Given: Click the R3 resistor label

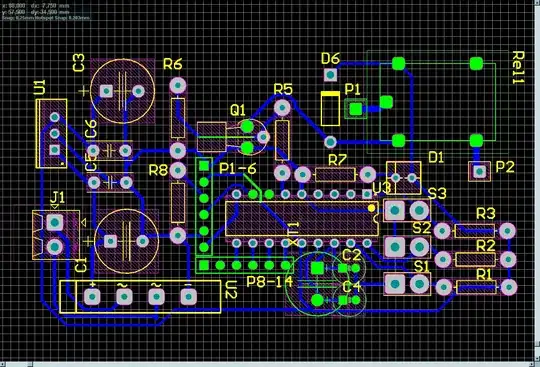Looking at the screenshot, I should click(486, 214).
